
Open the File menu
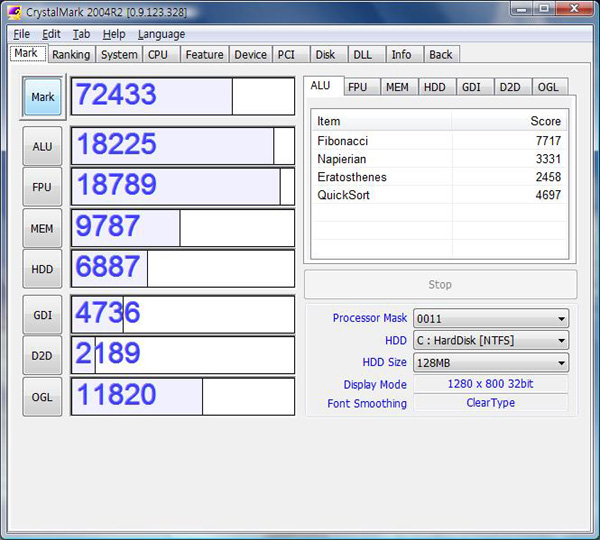click(21, 34)
